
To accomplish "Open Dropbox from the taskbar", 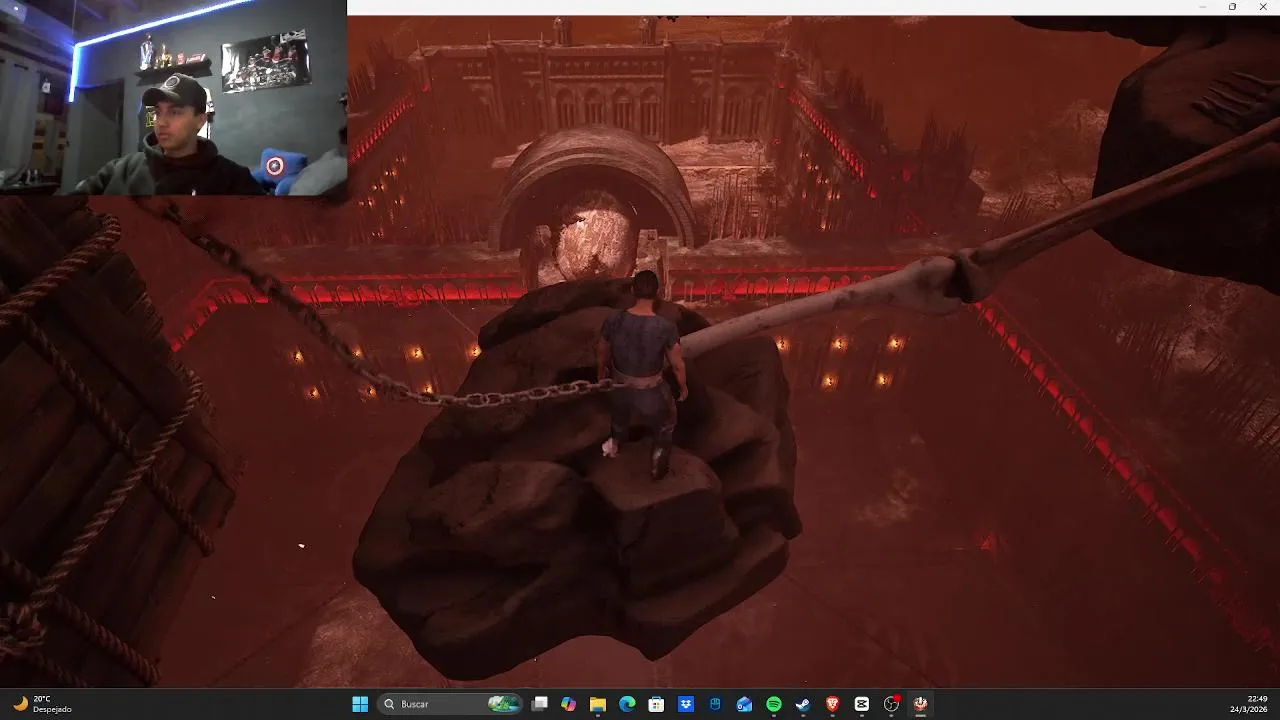I will click(x=686, y=704).
